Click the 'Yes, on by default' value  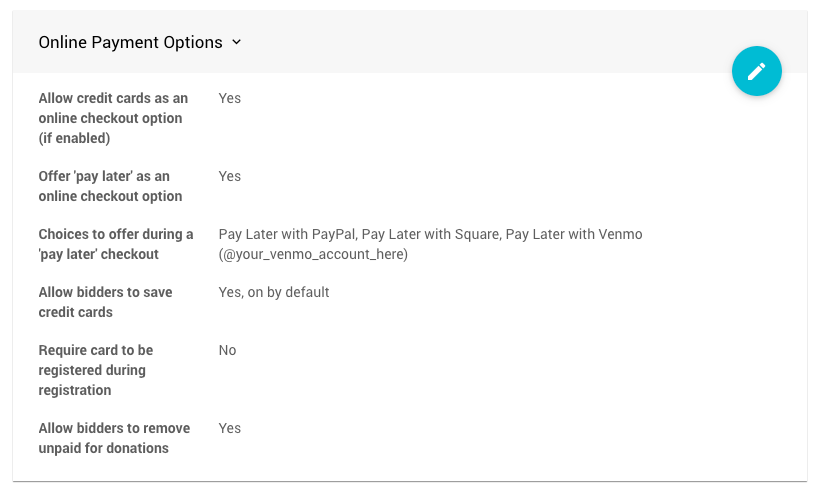point(274,292)
